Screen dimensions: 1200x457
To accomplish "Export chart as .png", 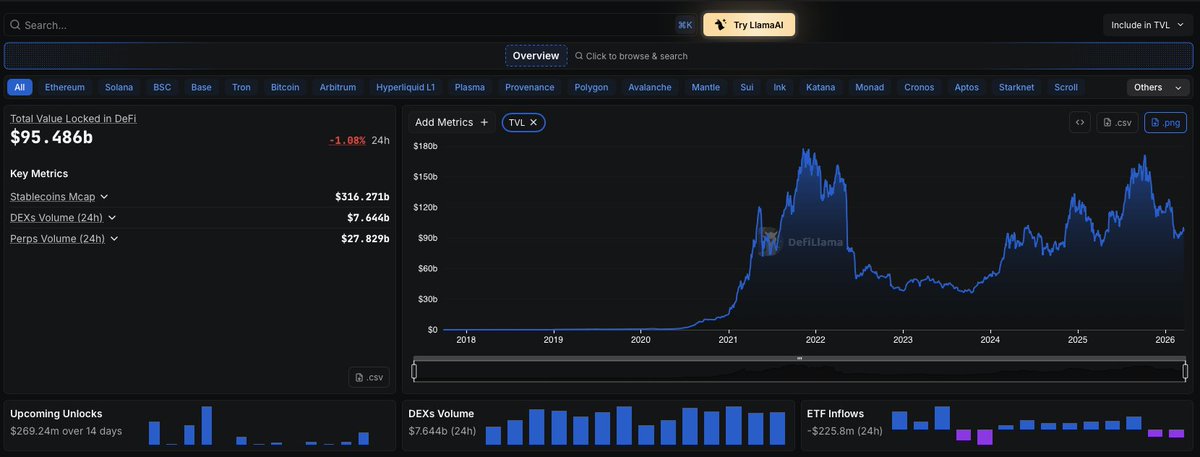I will 1165,122.
